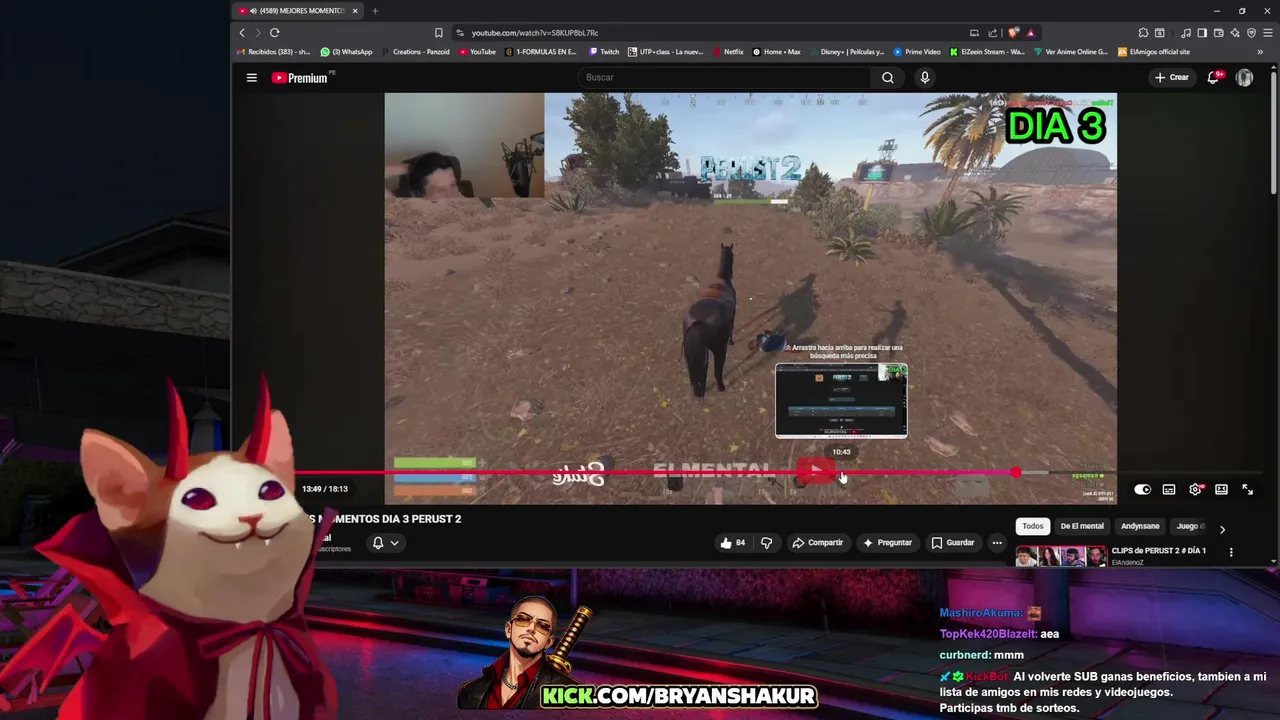Open the WhatsApp bookmark
The height and width of the screenshot is (720, 1280).
[346, 52]
